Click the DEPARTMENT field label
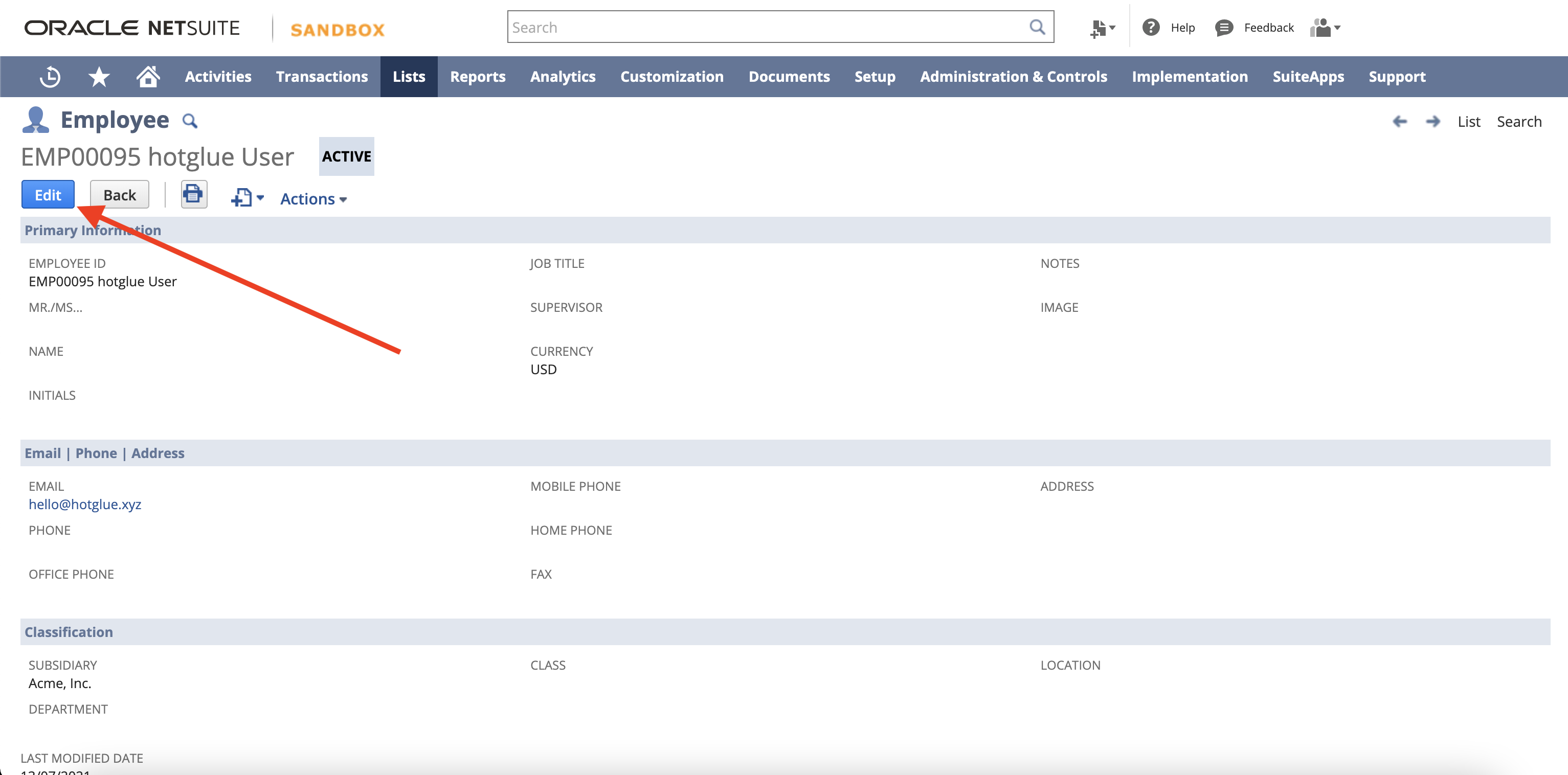Screen dimensions: 1568x775 tap(68, 709)
